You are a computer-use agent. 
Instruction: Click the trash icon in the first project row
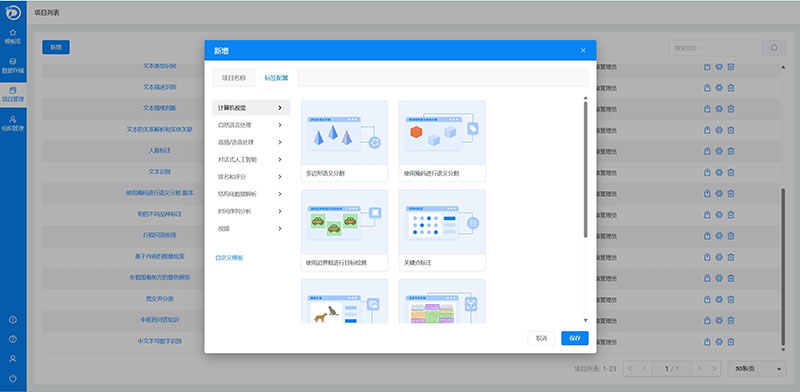pos(731,66)
